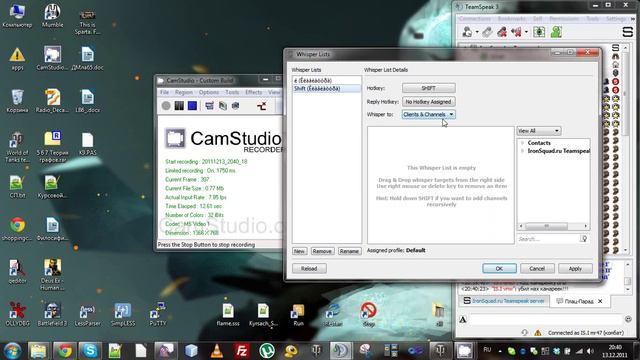This screenshot has width=640, height=360.
Task: Switch to IronSquad.ru Teamspeak server chat tab
Action: 504,301
